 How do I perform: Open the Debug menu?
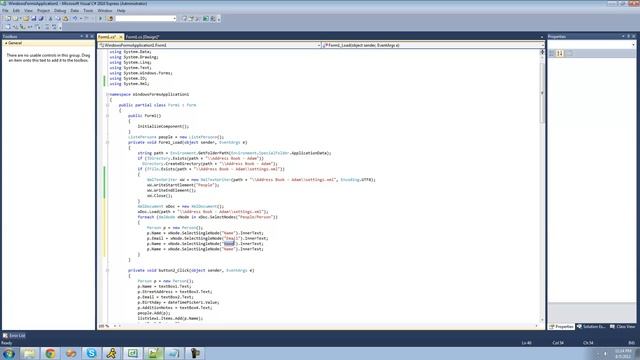pyautogui.click(x=60, y=11)
